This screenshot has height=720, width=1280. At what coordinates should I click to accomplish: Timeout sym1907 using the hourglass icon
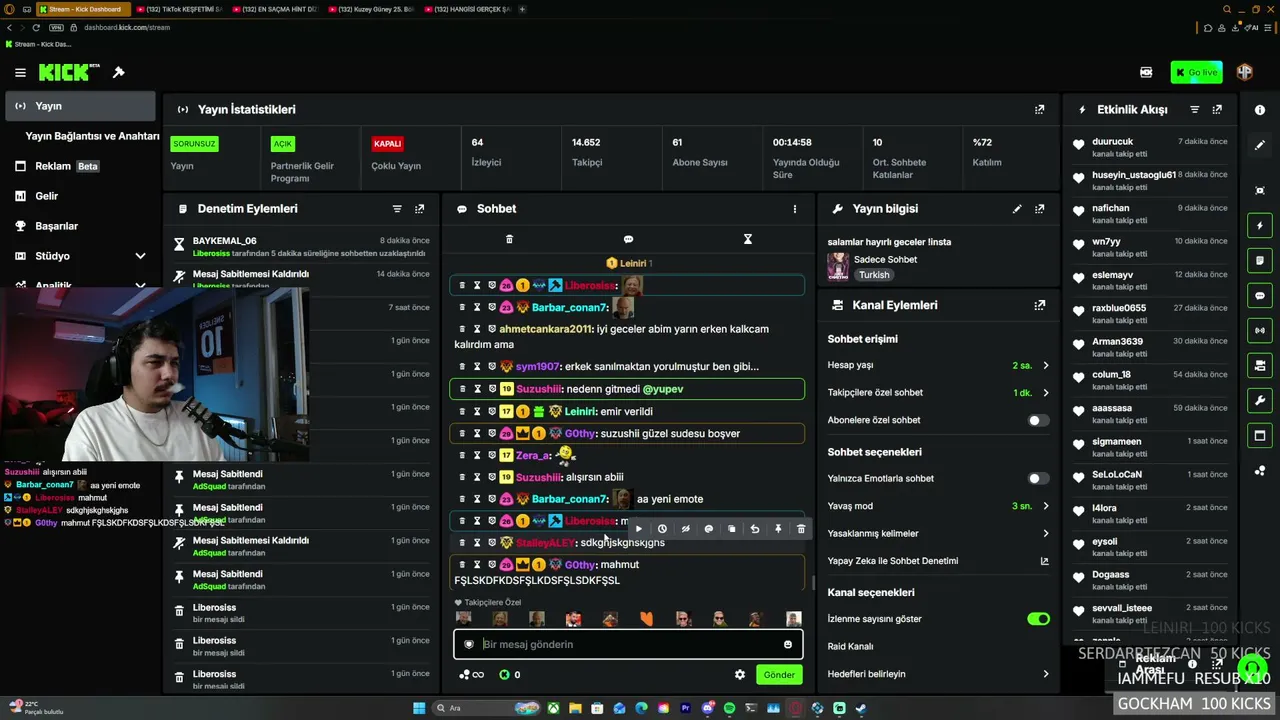point(477,367)
